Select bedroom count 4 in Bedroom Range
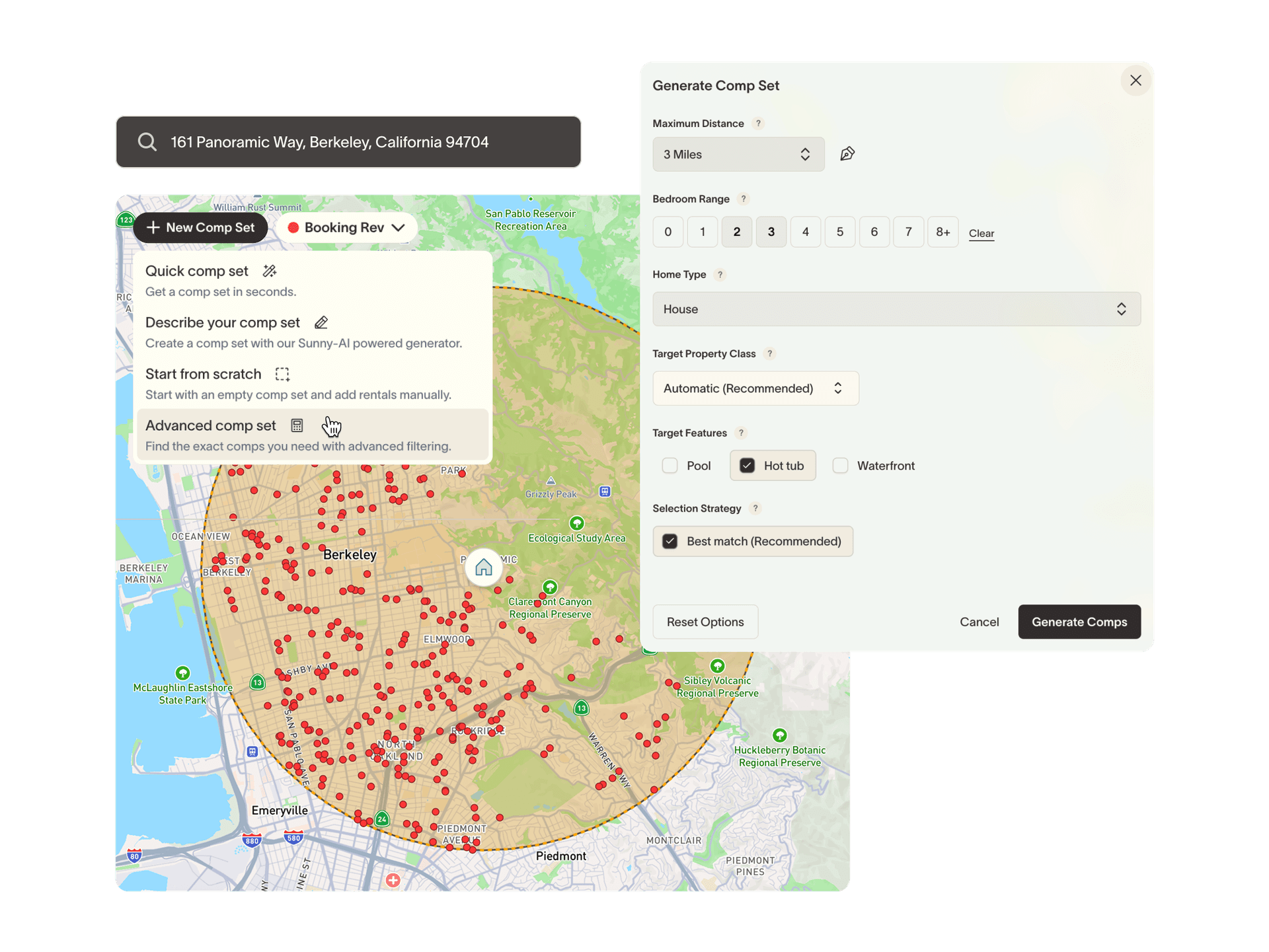The height and width of the screenshot is (952, 1269). pyautogui.click(x=805, y=232)
